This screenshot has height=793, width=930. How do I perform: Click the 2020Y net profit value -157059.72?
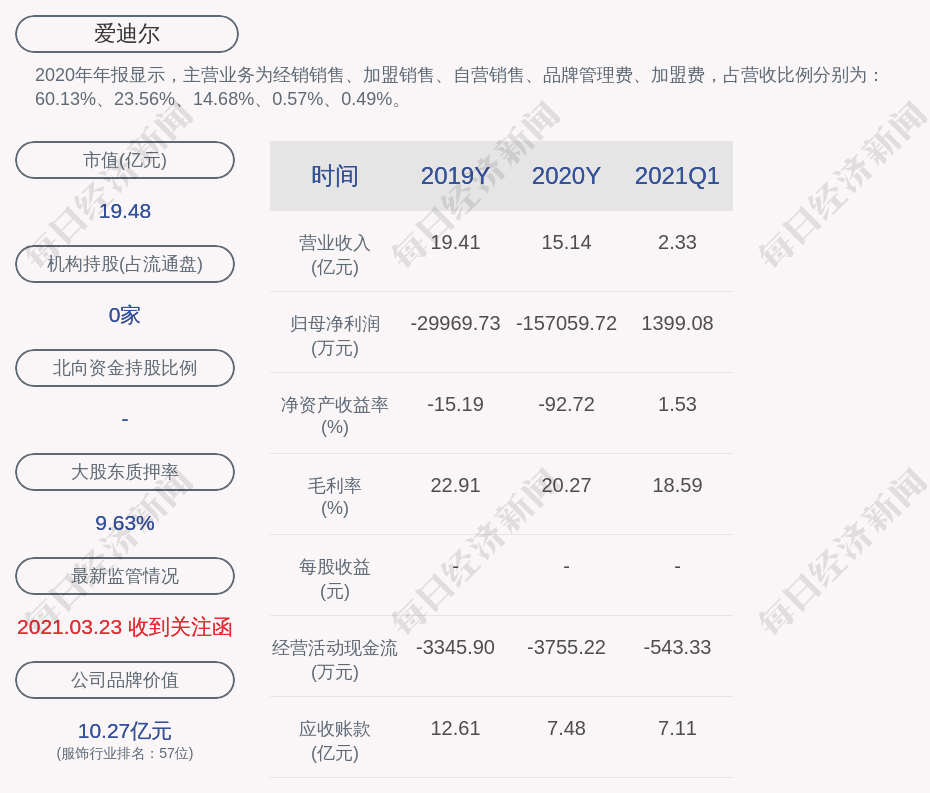566,324
